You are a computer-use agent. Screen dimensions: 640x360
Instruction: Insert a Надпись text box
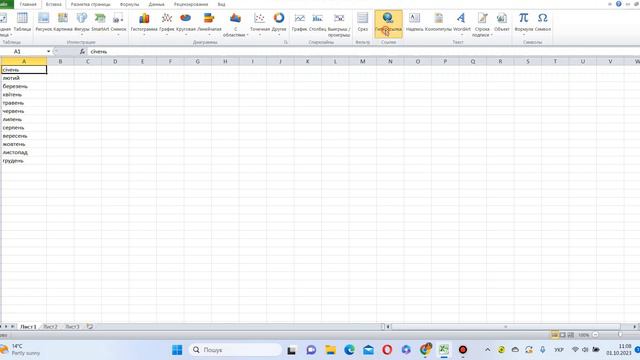[x=414, y=22]
